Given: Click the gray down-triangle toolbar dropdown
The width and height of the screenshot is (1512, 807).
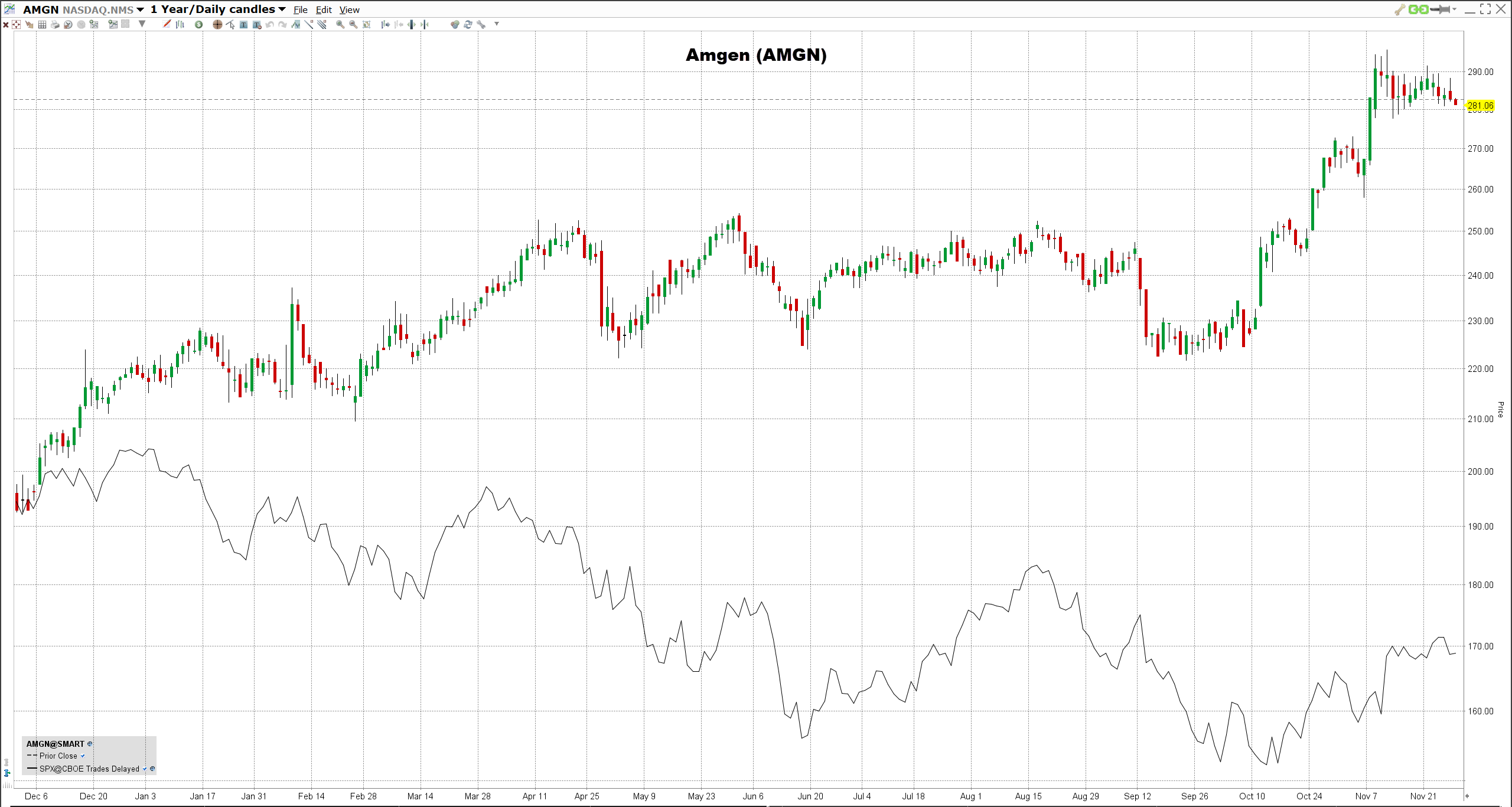Looking at the screenshot, I should pyautogui.click(x=142, y=24).
